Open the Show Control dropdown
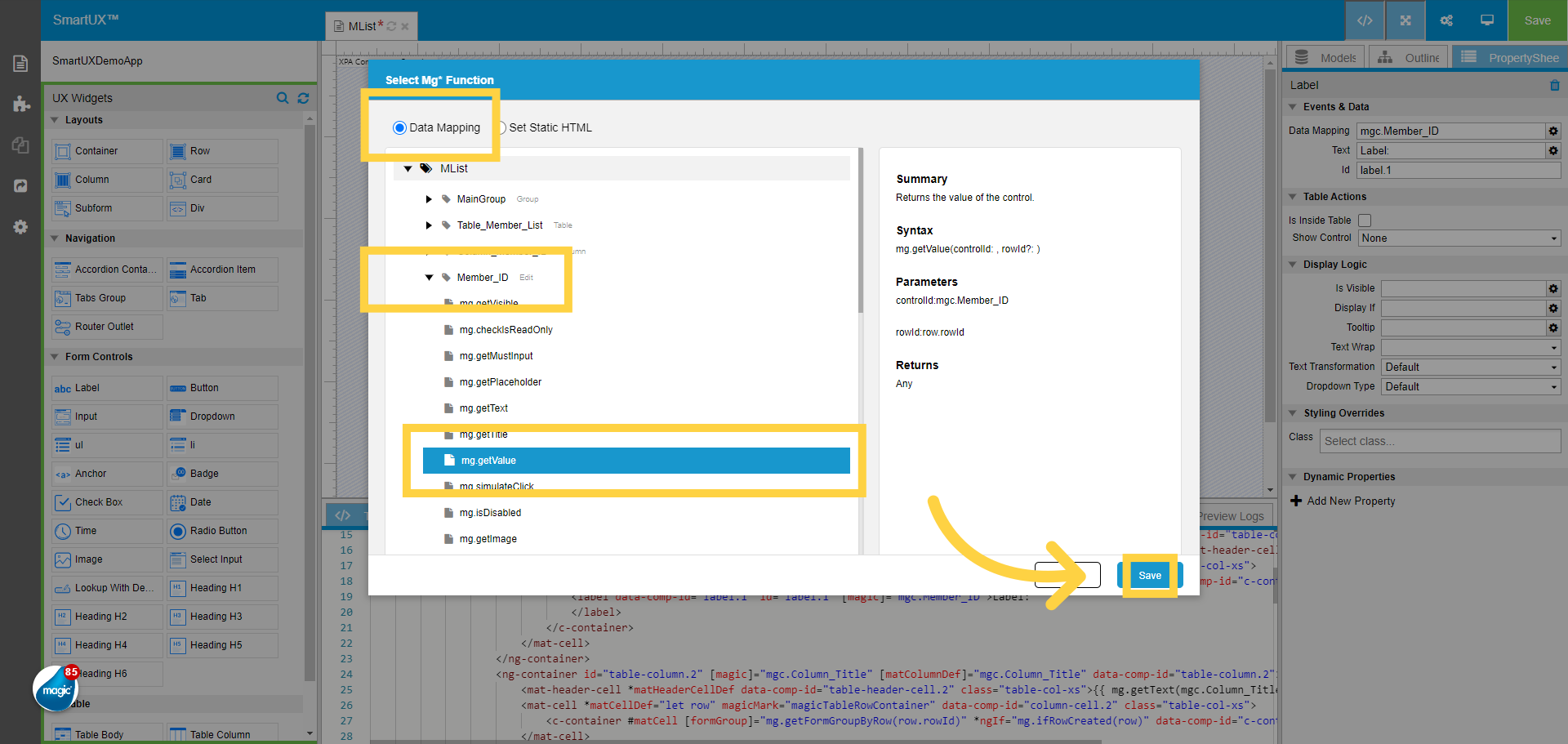This screenshot has width=1568, height=744. click(1459, 238)
